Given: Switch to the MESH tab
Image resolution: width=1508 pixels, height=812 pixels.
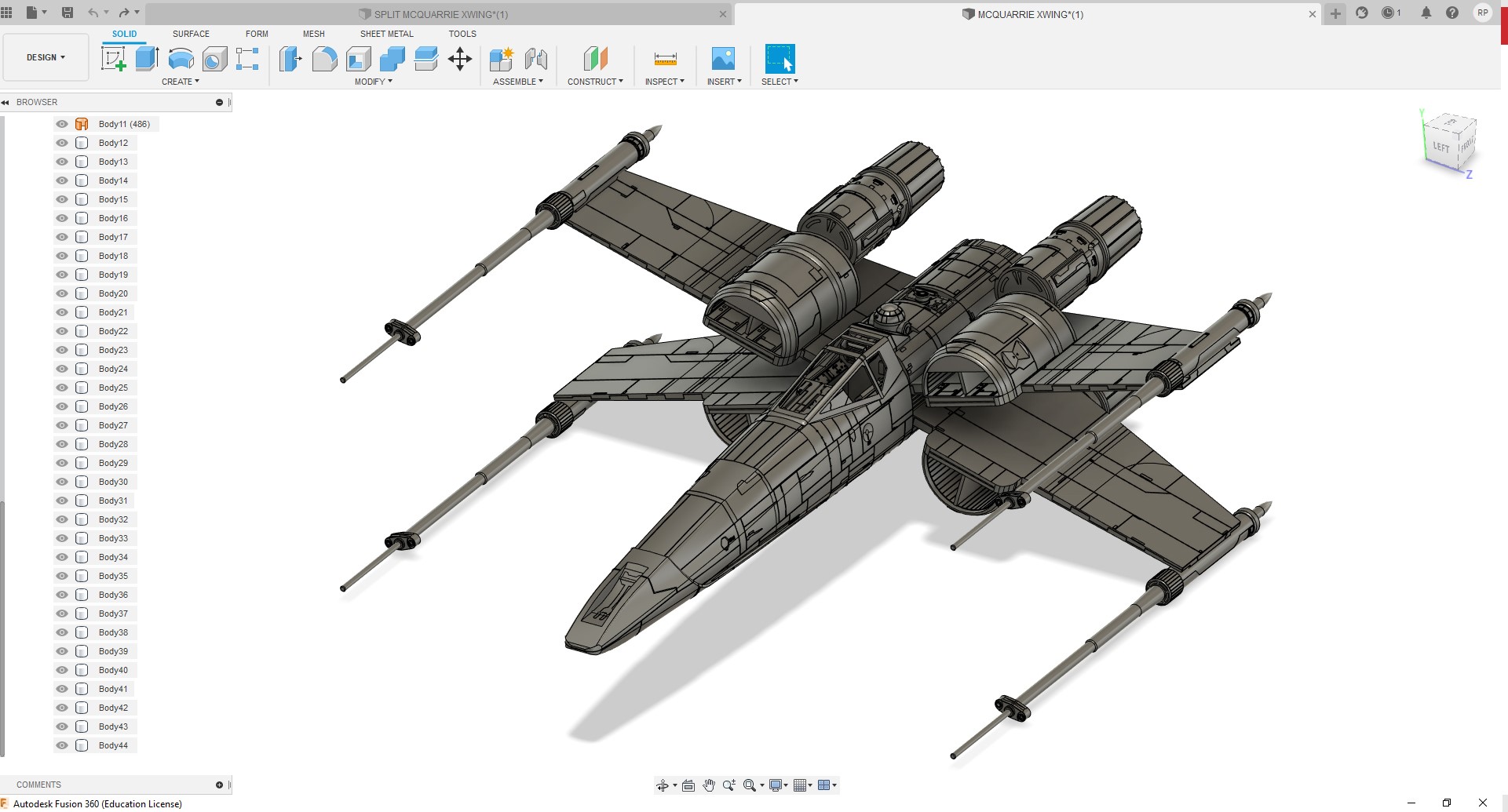Looking at the screenshot, I should 314,34.
